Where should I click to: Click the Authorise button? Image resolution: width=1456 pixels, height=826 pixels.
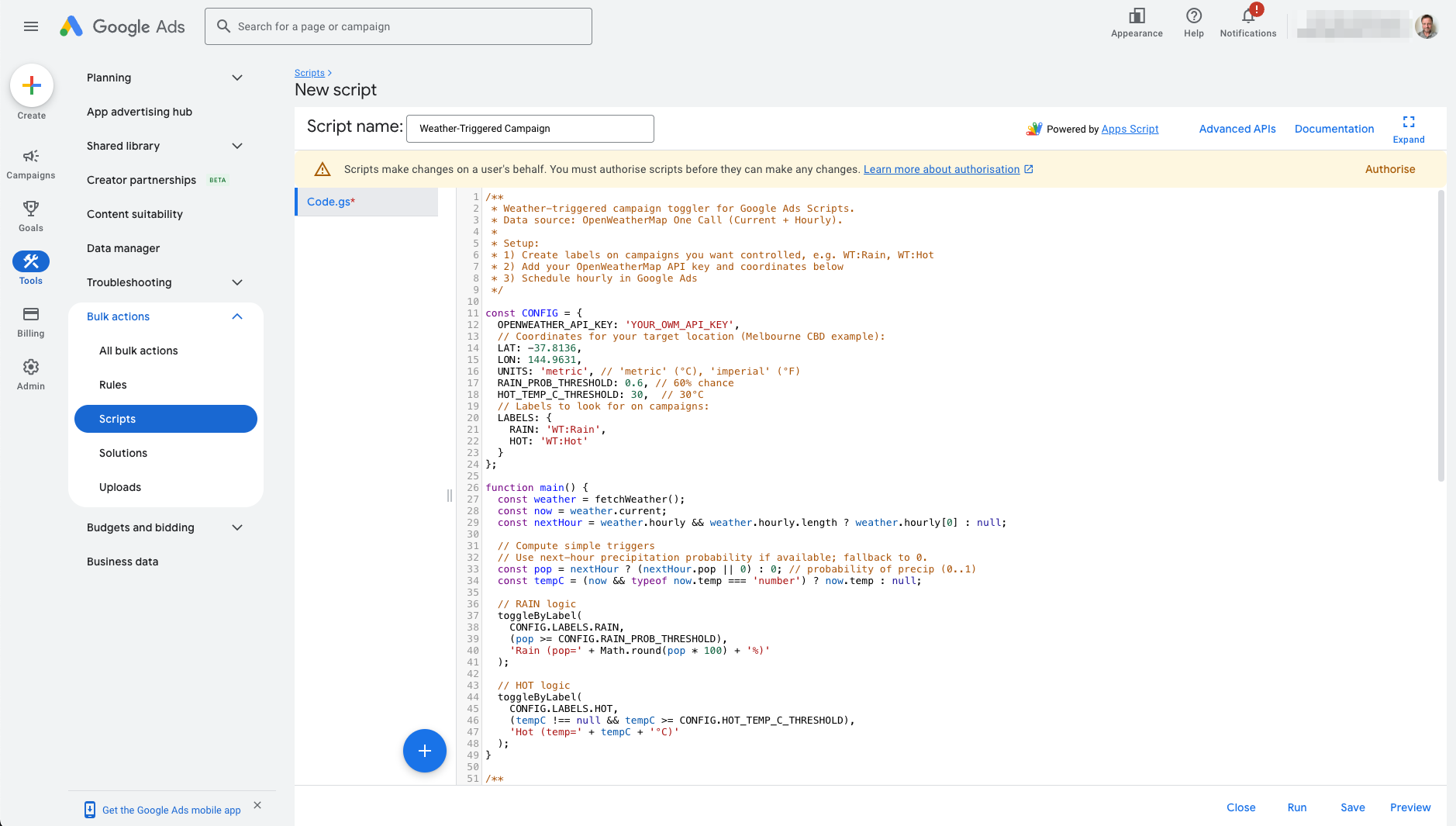1389,169
